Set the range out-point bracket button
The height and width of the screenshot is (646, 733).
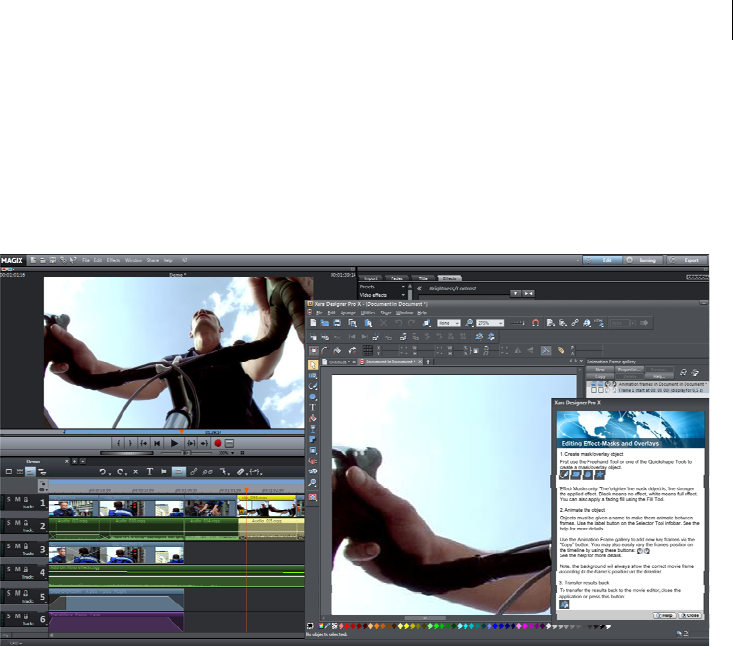pos(130,443)
